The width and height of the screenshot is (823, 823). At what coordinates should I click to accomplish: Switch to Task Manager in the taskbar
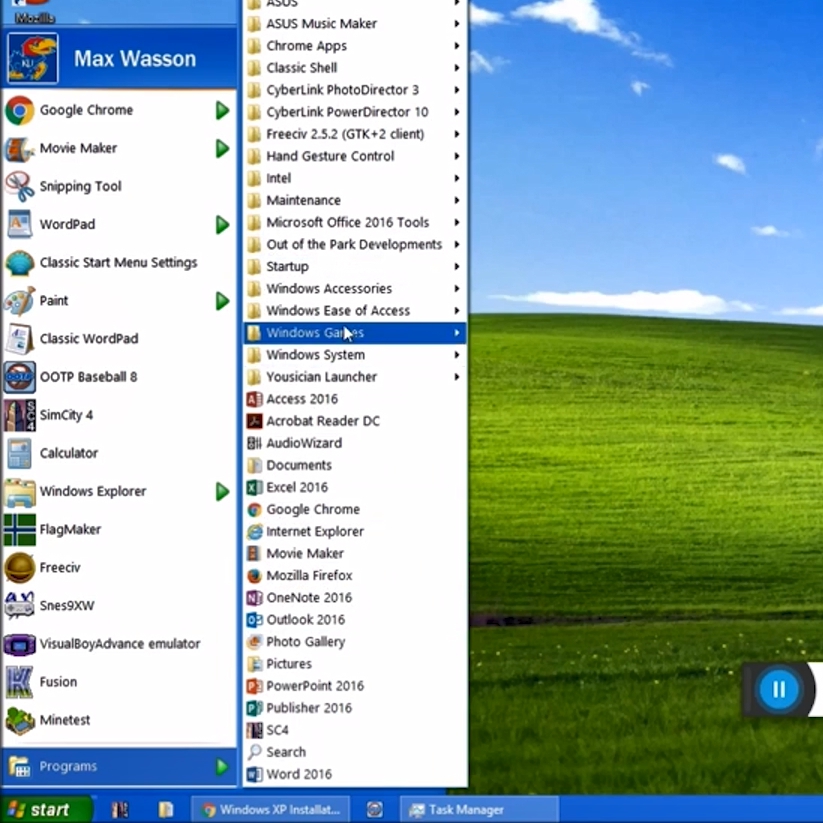(x=479, y=810)
